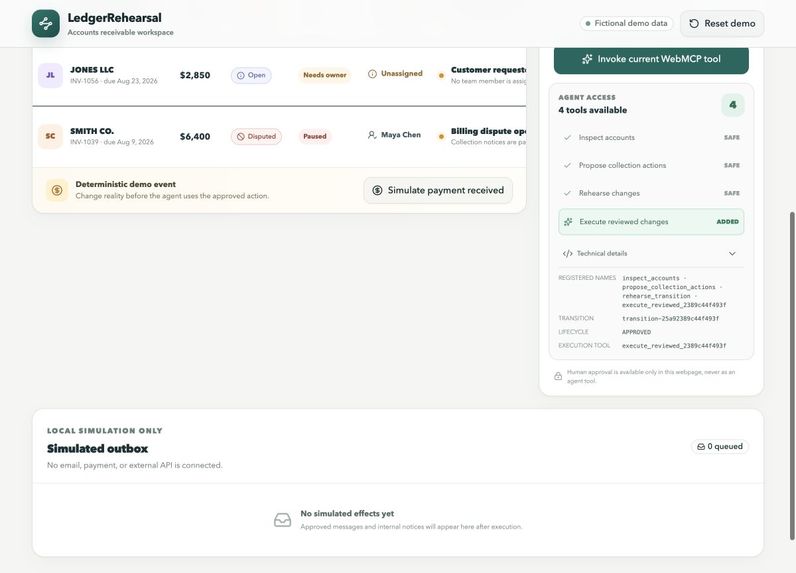
Task: Simulate payment received
Action: 438,190
